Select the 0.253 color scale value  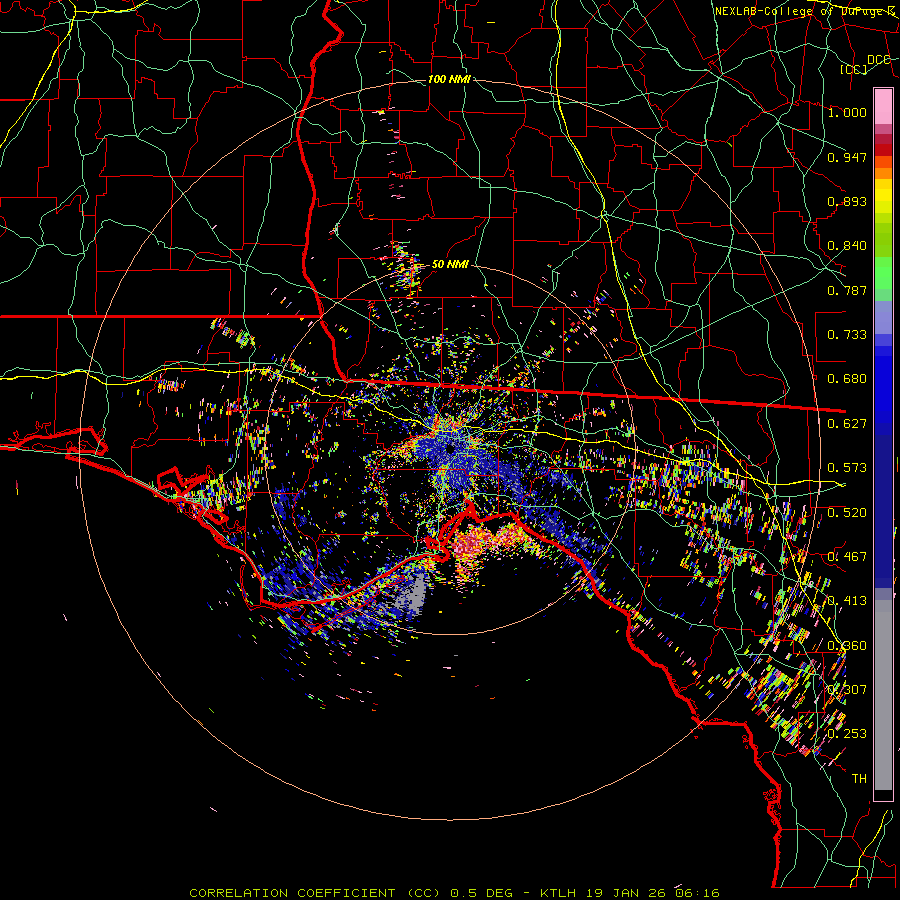pyautogui.click(x=847, y=734)
